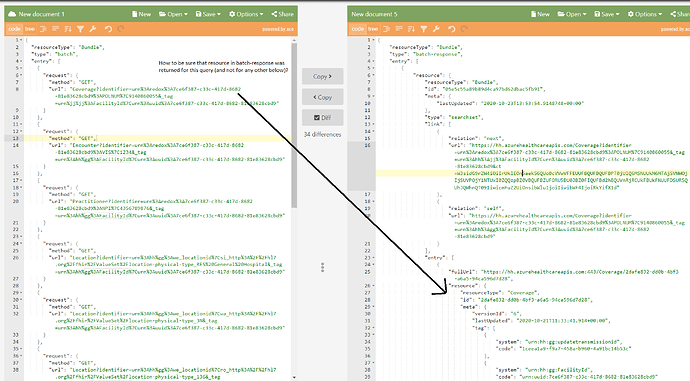Viewport: 690px width, 381px height.
Task: Click the '34 differences' label
Action: [323, 135]
